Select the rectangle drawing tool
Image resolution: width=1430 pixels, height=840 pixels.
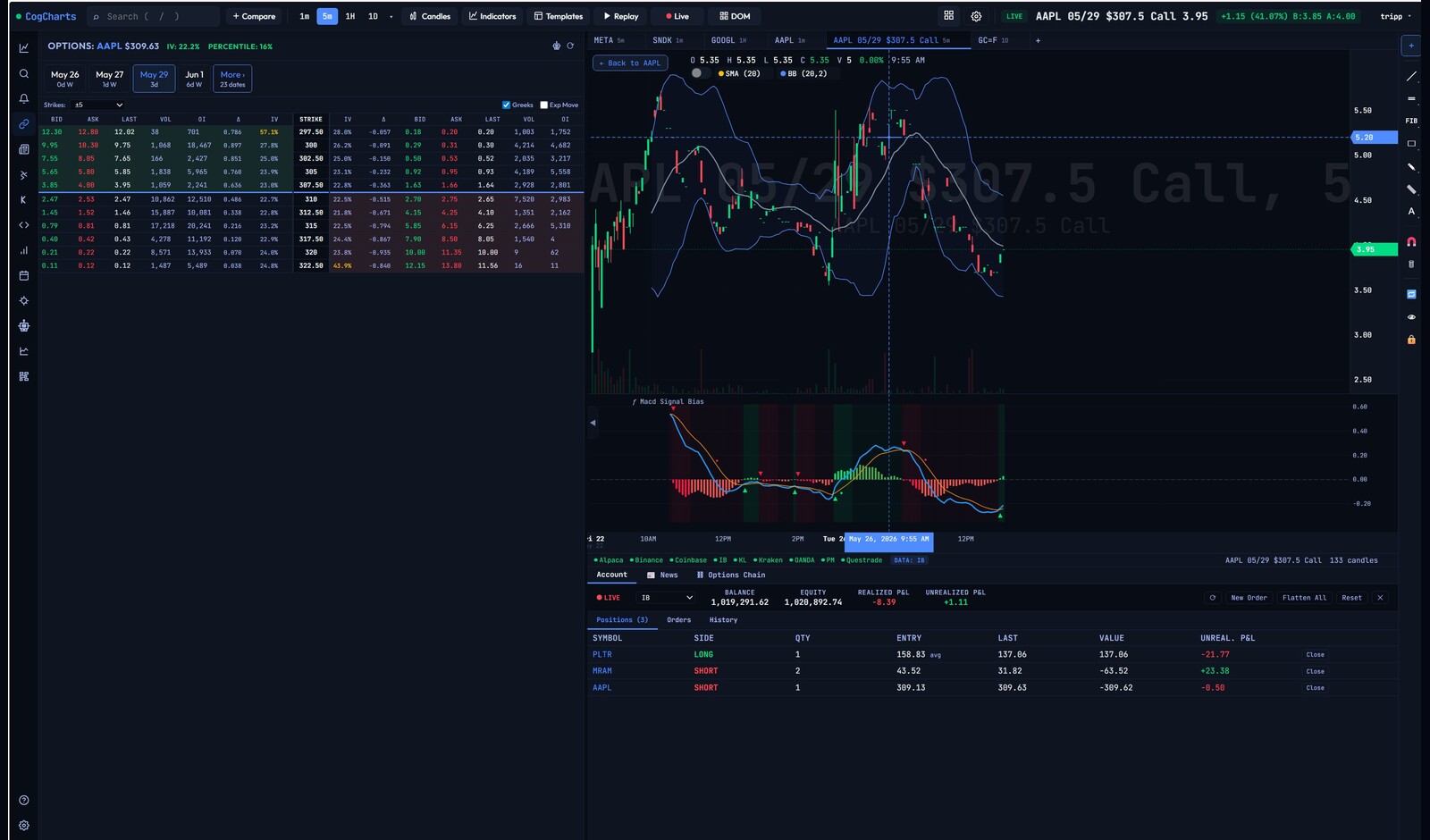1411,143
